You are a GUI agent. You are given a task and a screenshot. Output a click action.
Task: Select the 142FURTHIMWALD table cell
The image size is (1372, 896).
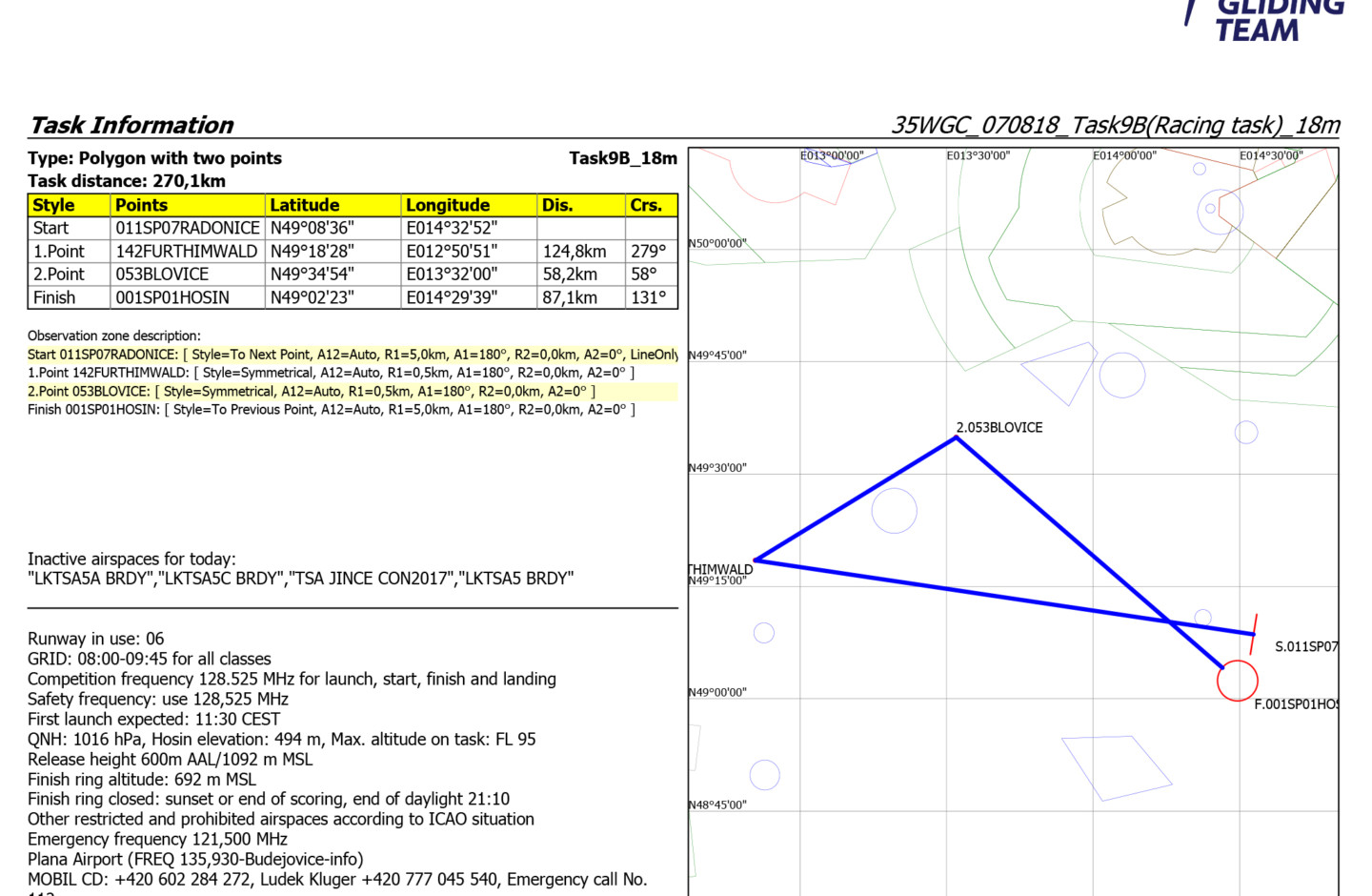187,252
